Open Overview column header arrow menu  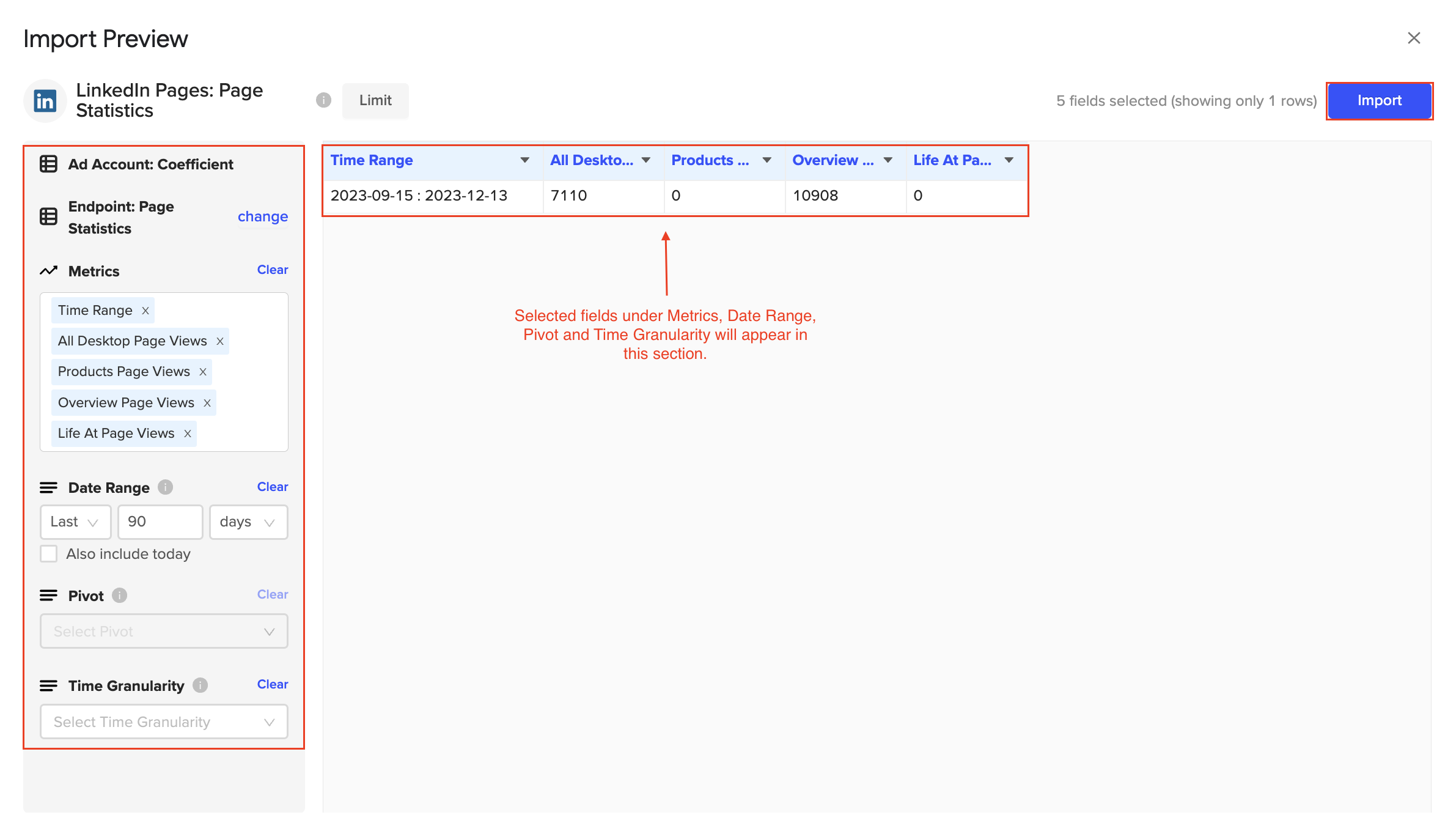point(888,160)
